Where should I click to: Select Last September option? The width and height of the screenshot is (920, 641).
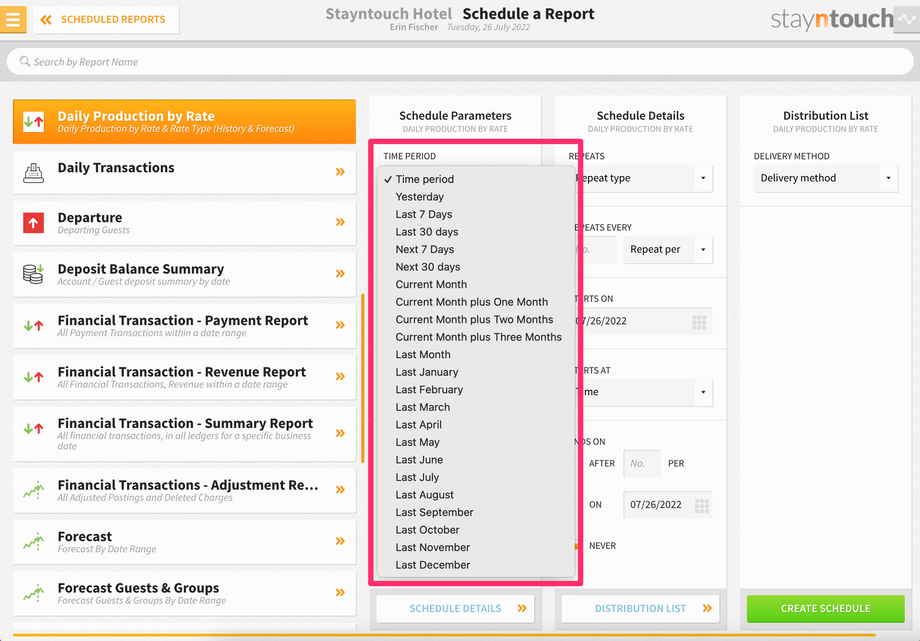(x=476, y=512)
